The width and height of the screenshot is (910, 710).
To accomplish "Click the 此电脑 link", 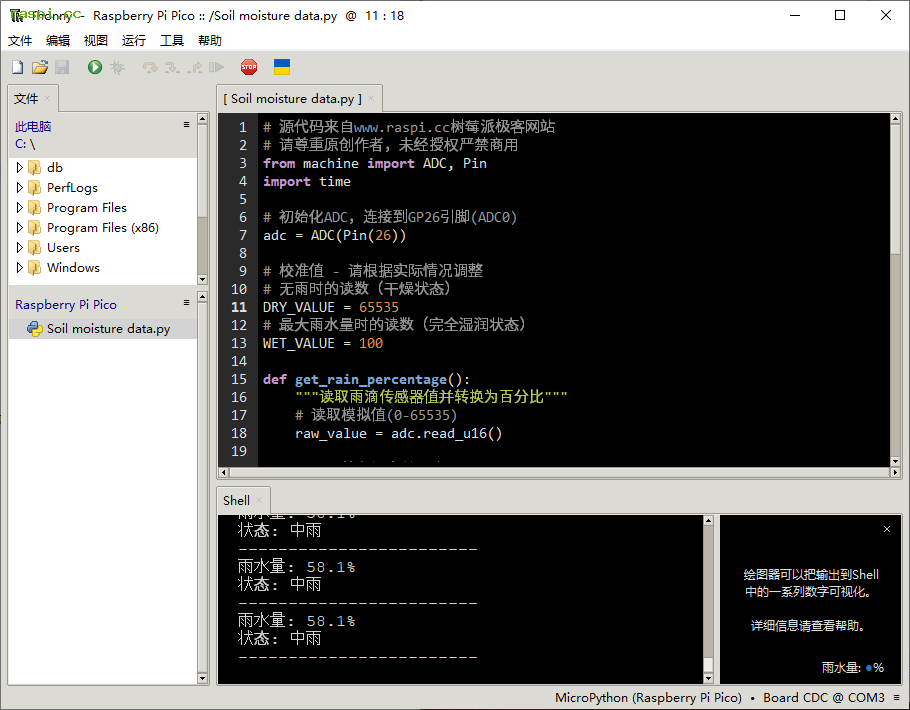I will tap(33, 127).
